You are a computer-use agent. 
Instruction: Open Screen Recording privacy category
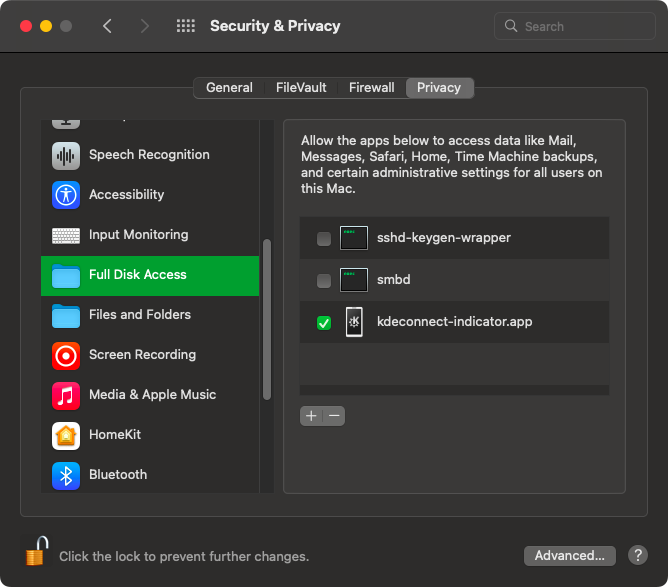pyautogui.click(x=141, y=355)
